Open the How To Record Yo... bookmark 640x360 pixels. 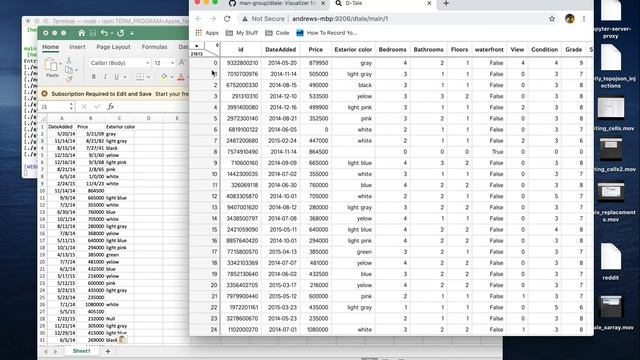[326, 33]
